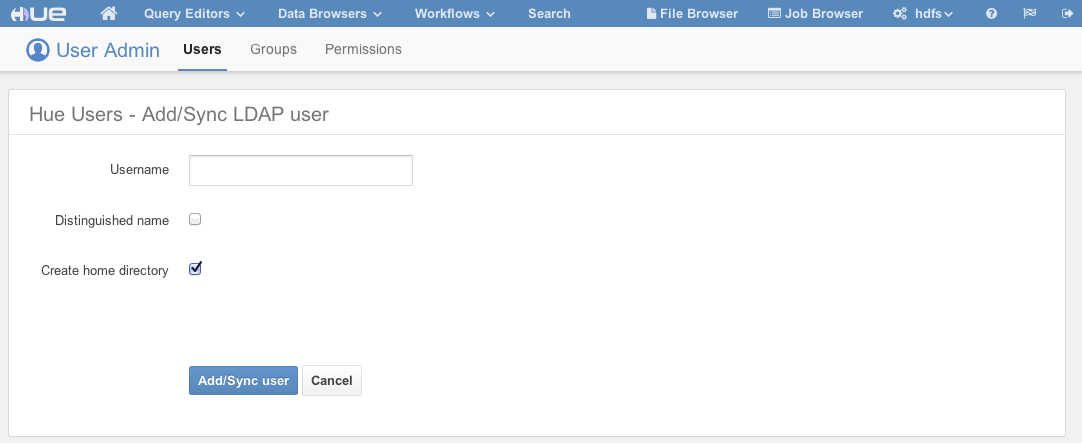Switch to the Groups tab
Image resolution: width=1082 pixels, height=443 pixels.
pyautogui.click(x=273, y=49)
